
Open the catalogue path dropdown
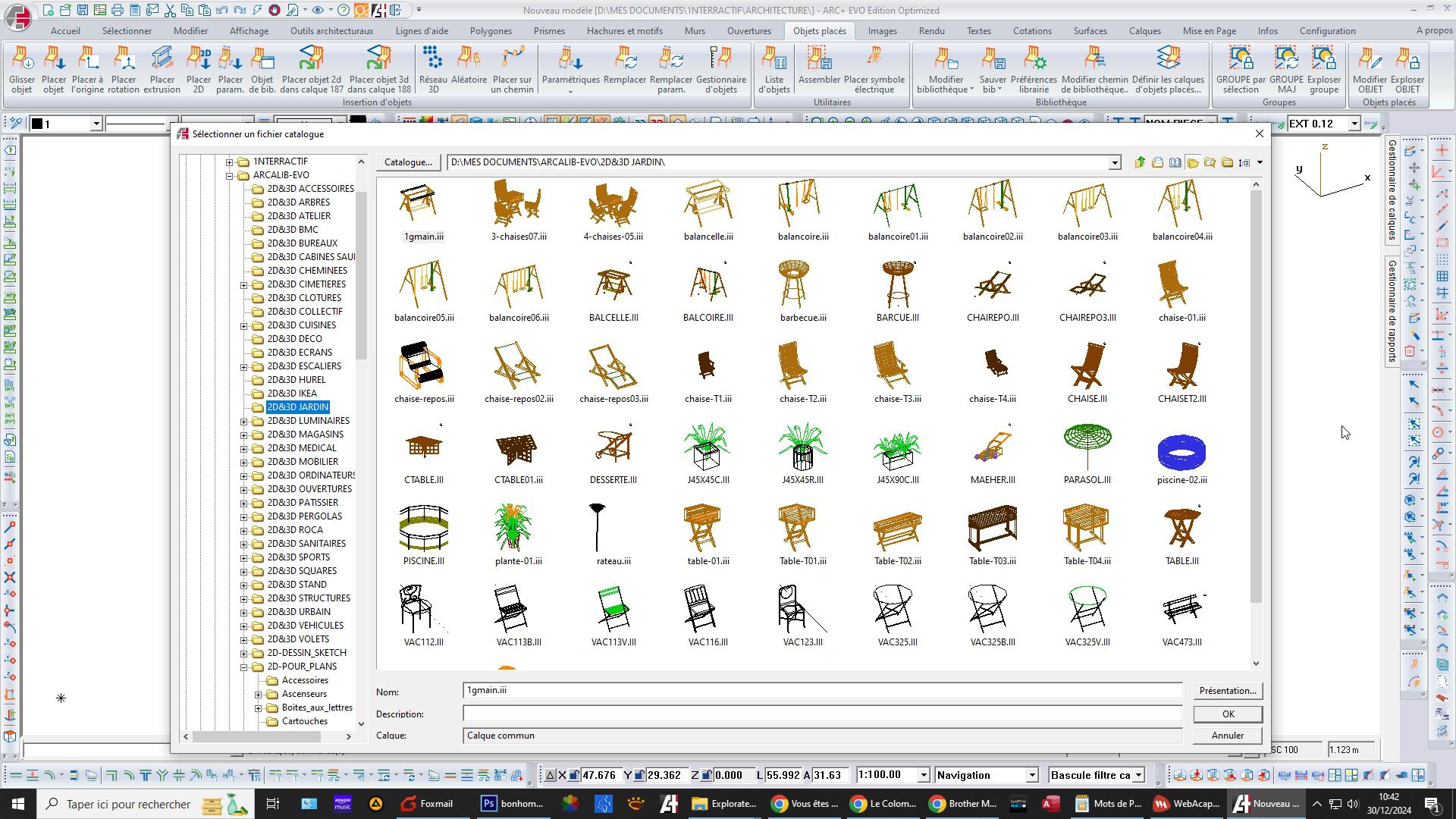tap(1114, 162)
